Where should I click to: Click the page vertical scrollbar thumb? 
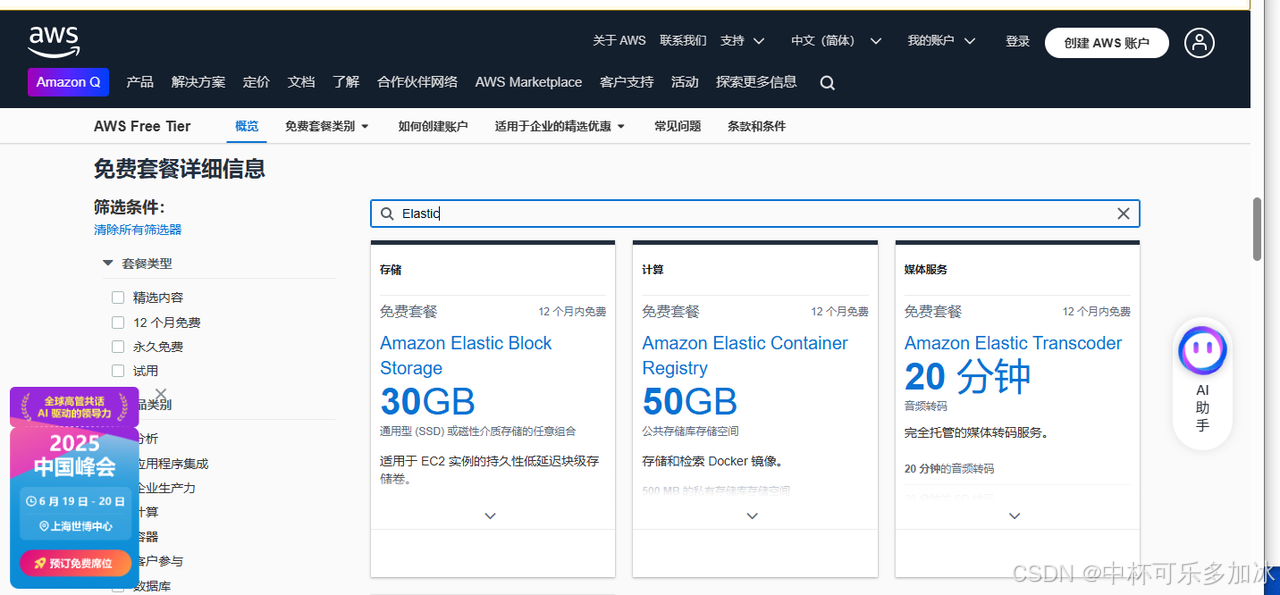coord(1257,229)
